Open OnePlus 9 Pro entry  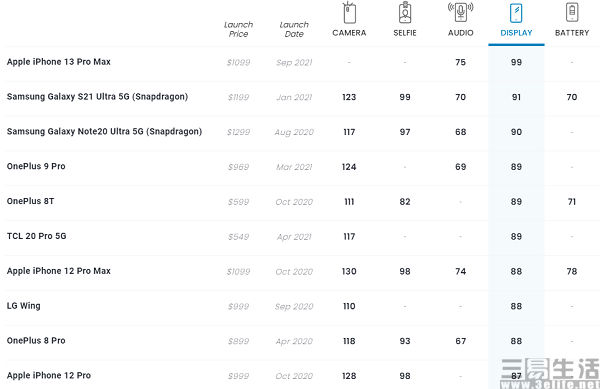36,166
